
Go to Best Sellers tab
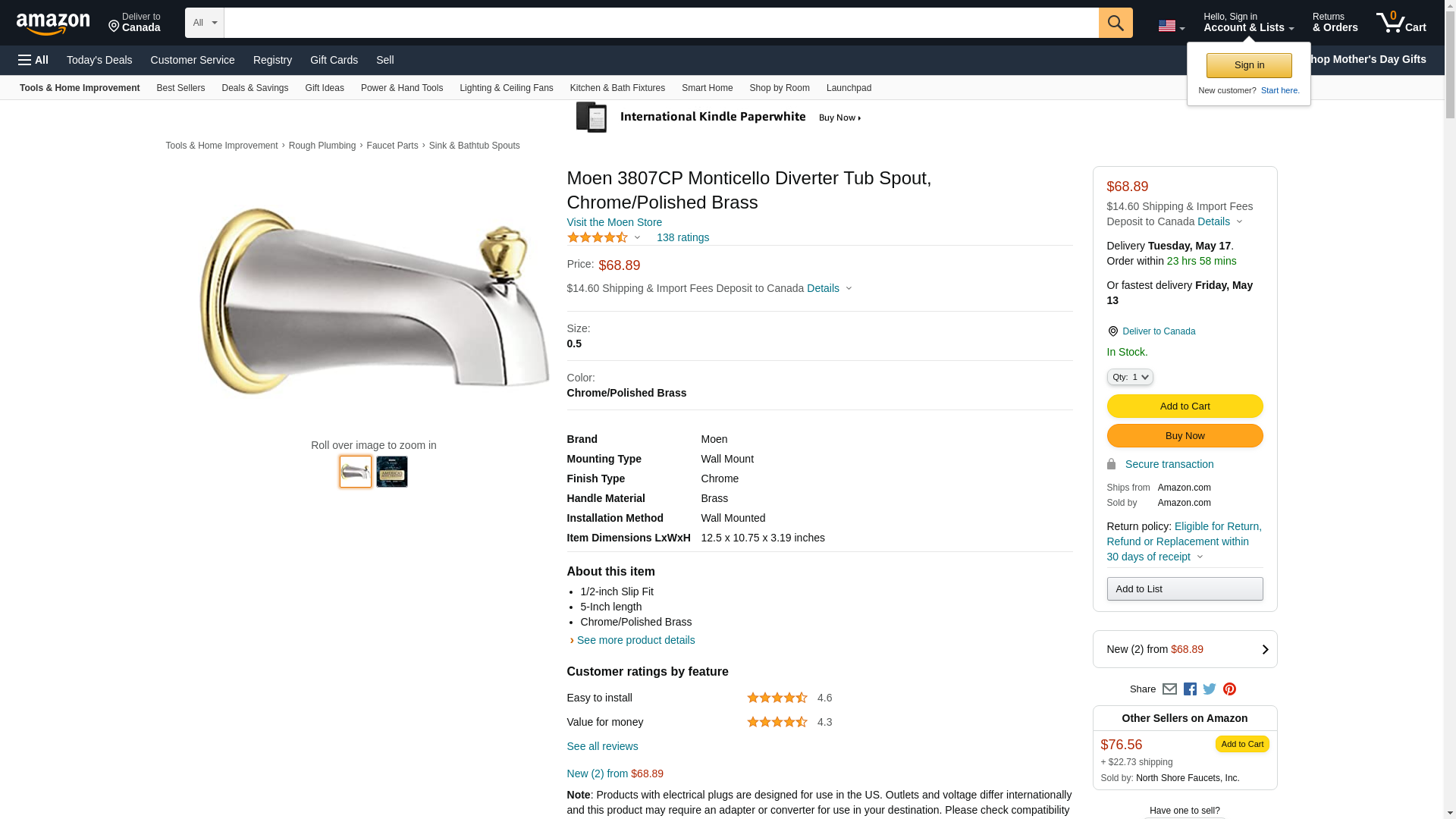(x=180, y=88)
